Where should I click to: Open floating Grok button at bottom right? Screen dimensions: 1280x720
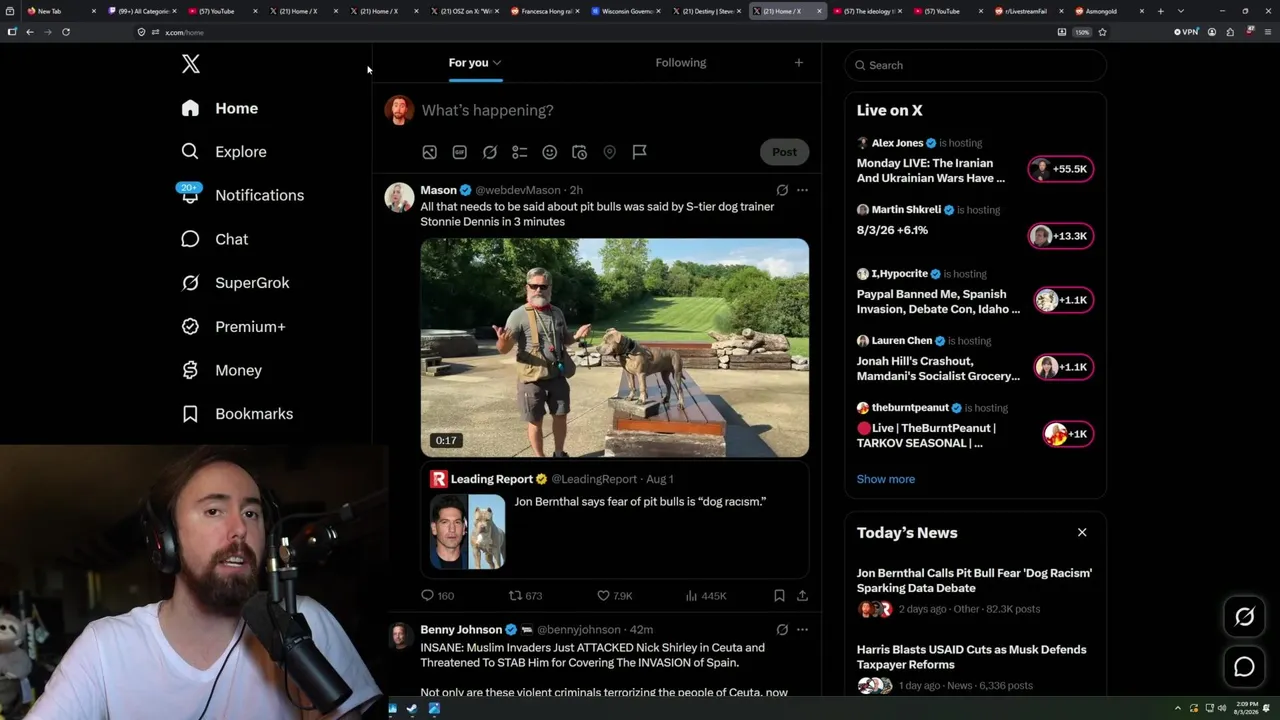1244,617
